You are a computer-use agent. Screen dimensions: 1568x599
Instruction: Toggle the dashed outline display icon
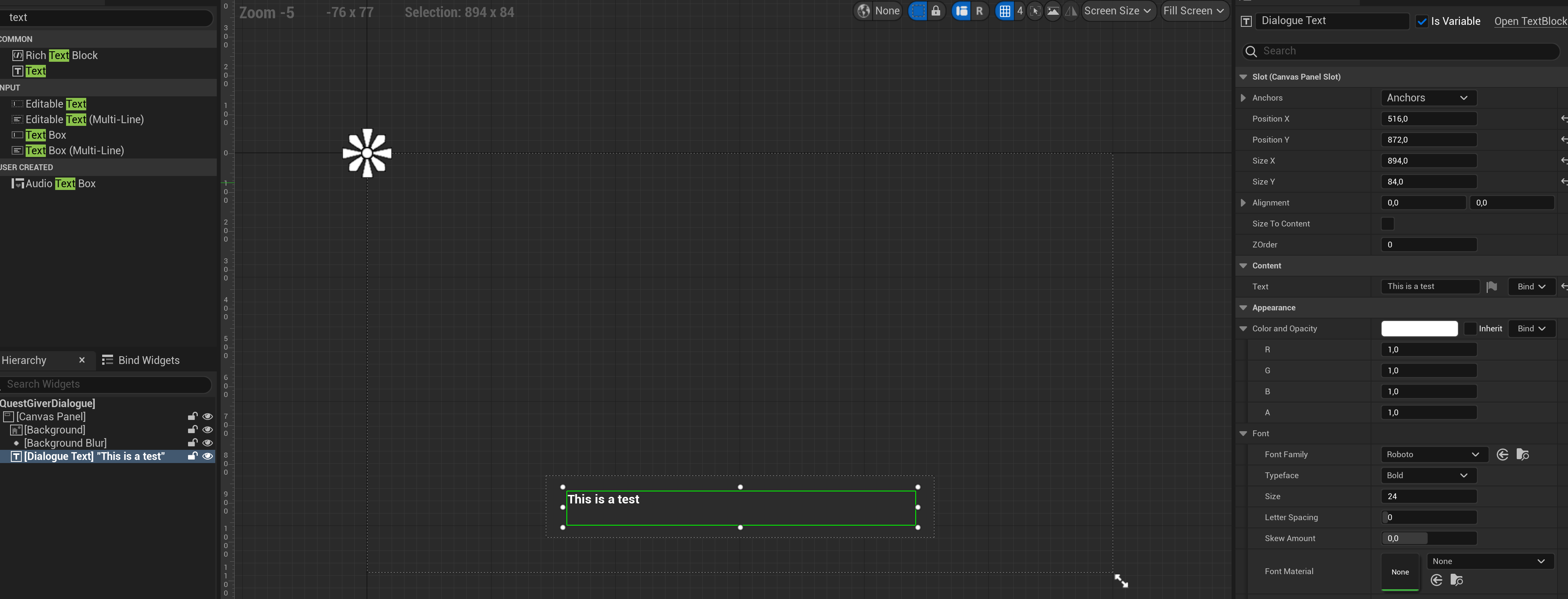coord(918,11)
